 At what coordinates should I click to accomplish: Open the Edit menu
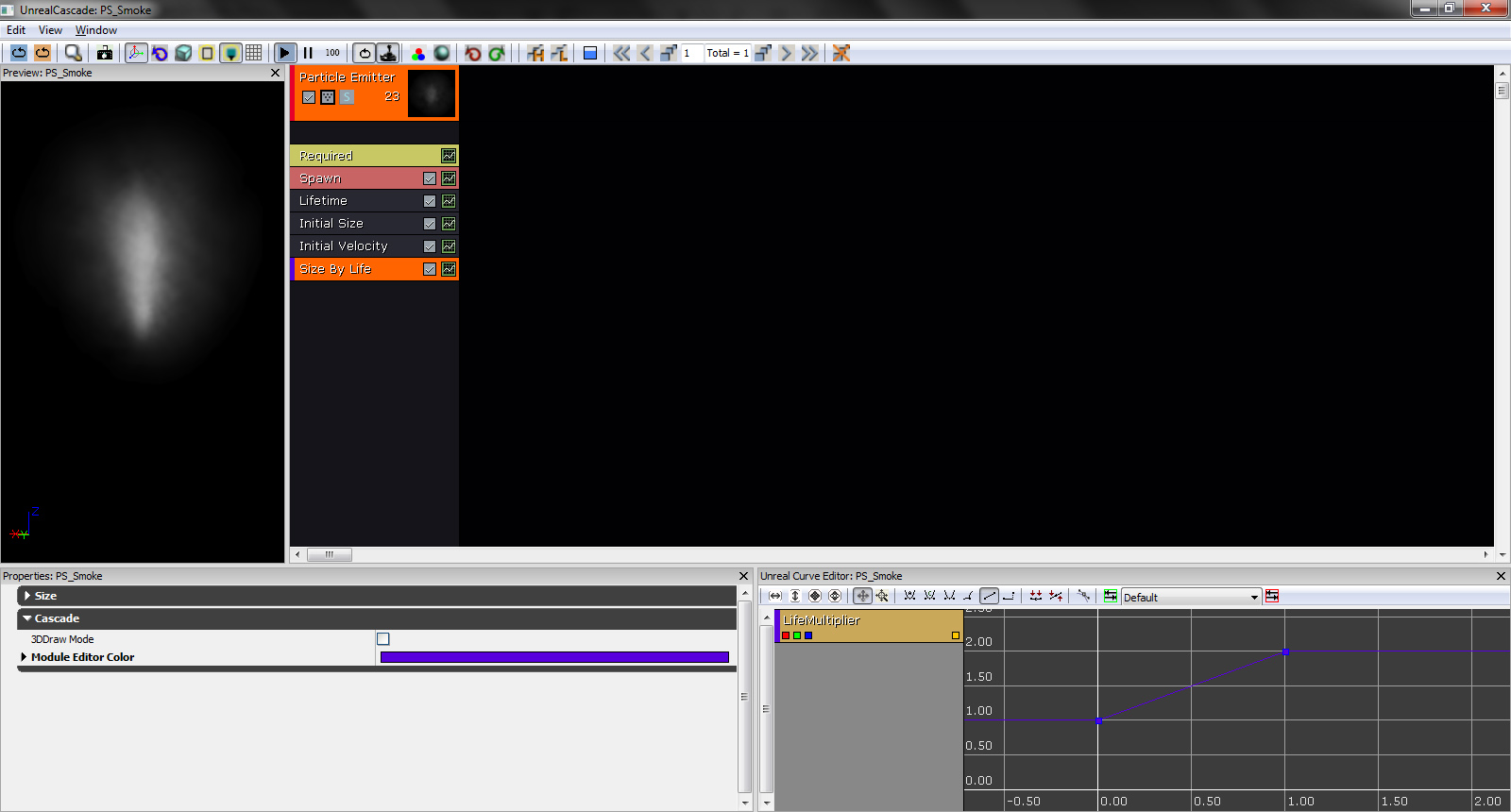pos(16,30)
